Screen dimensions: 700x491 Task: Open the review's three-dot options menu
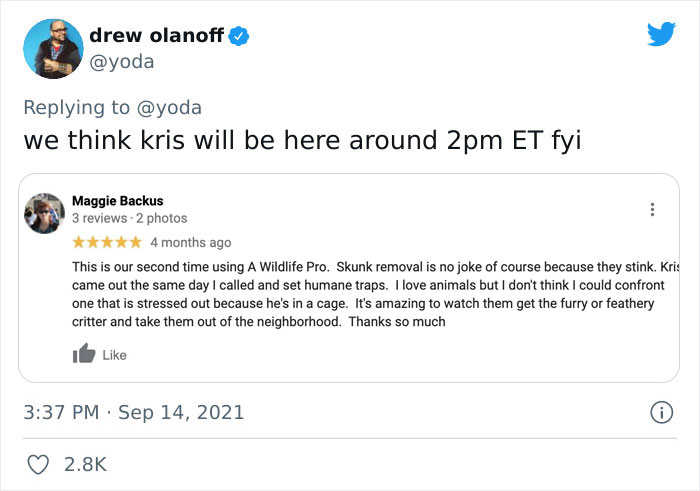[652, 210]
